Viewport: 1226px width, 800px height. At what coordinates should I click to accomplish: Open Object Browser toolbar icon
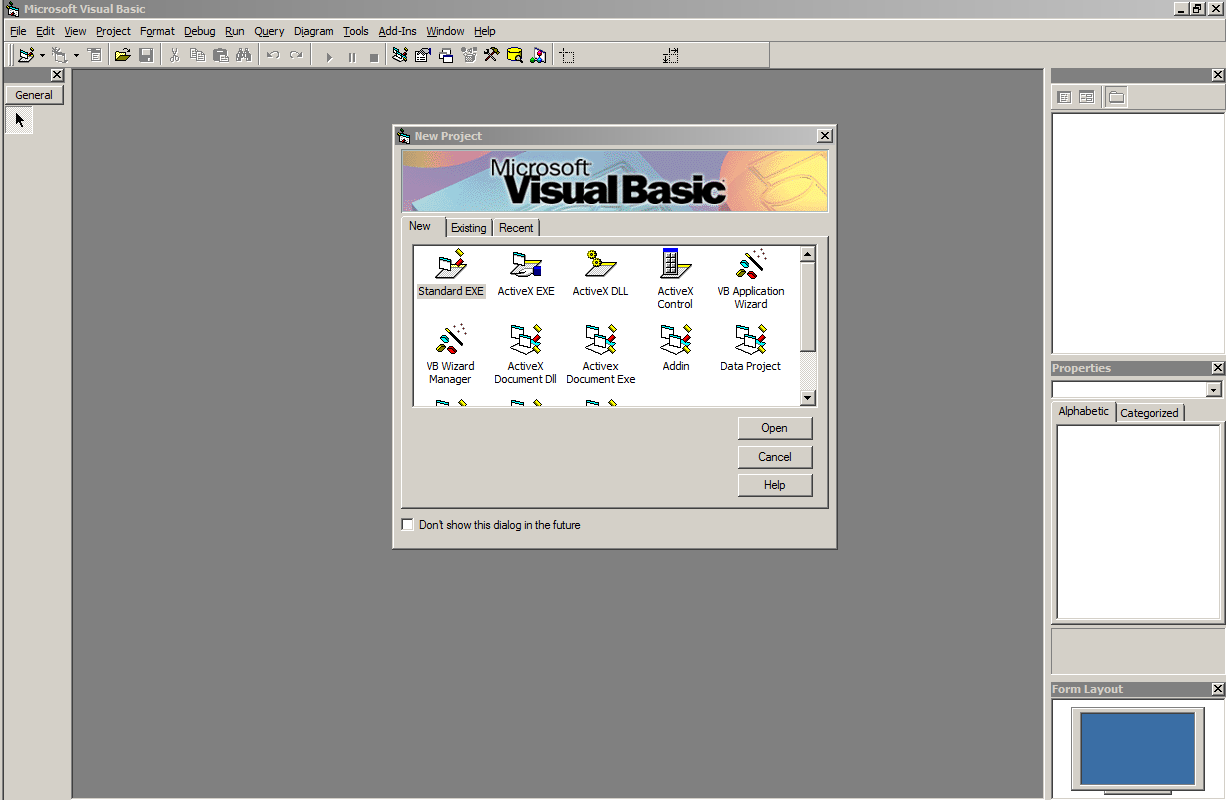click(469, 56)
